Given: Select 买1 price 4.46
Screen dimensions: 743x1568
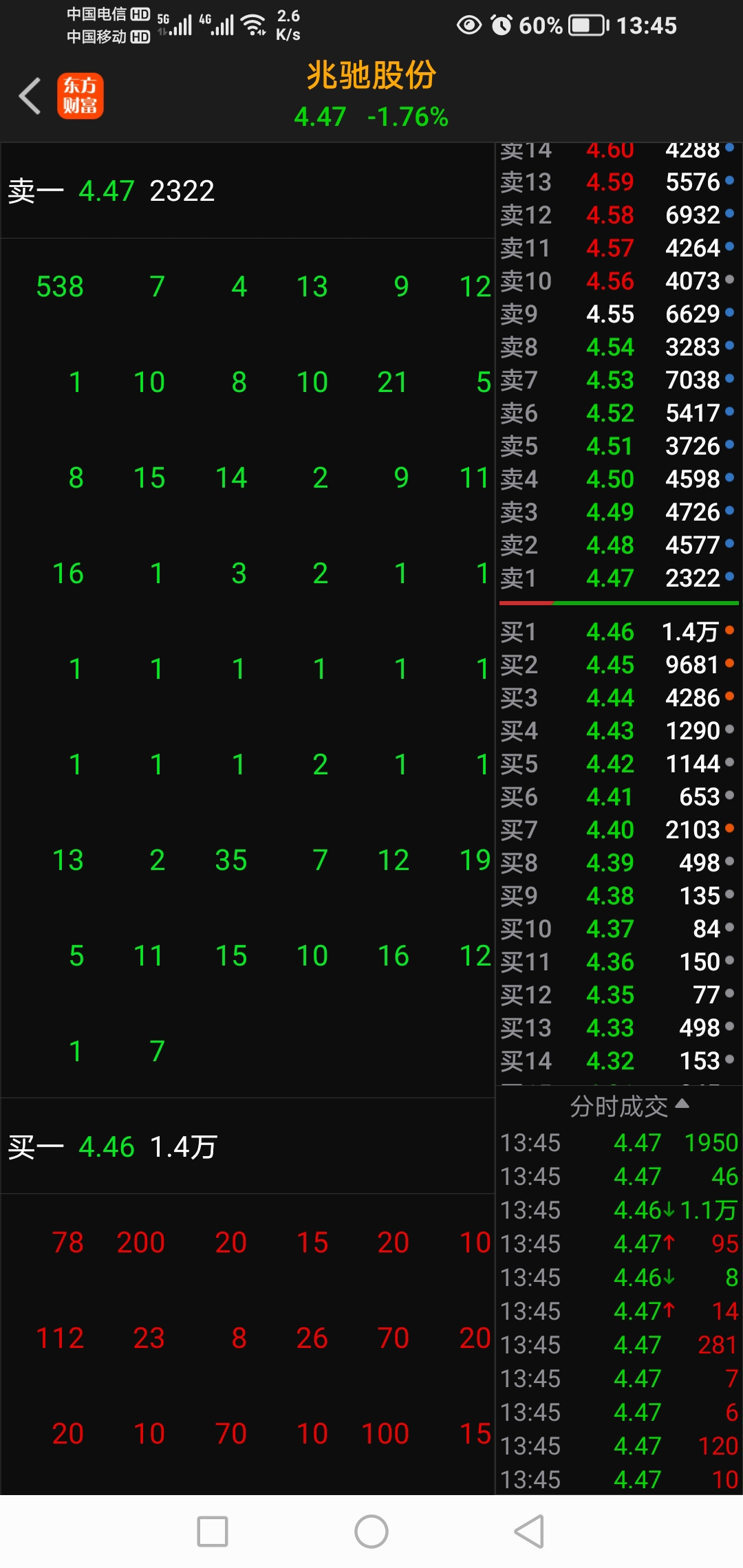Looking at the screenshot, I should pos(610,631).
